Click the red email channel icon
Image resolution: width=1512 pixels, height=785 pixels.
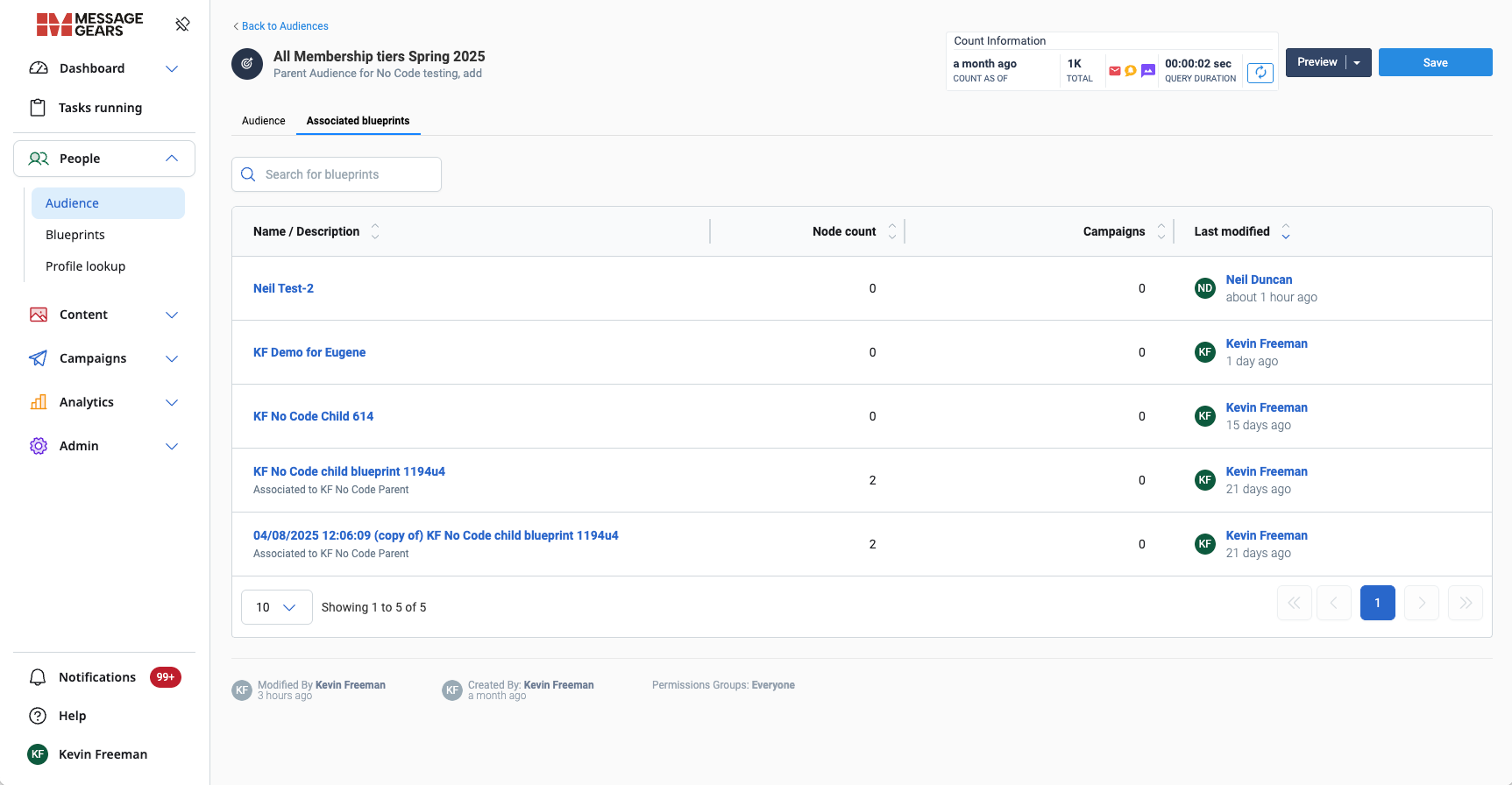tap(1115, 71)
